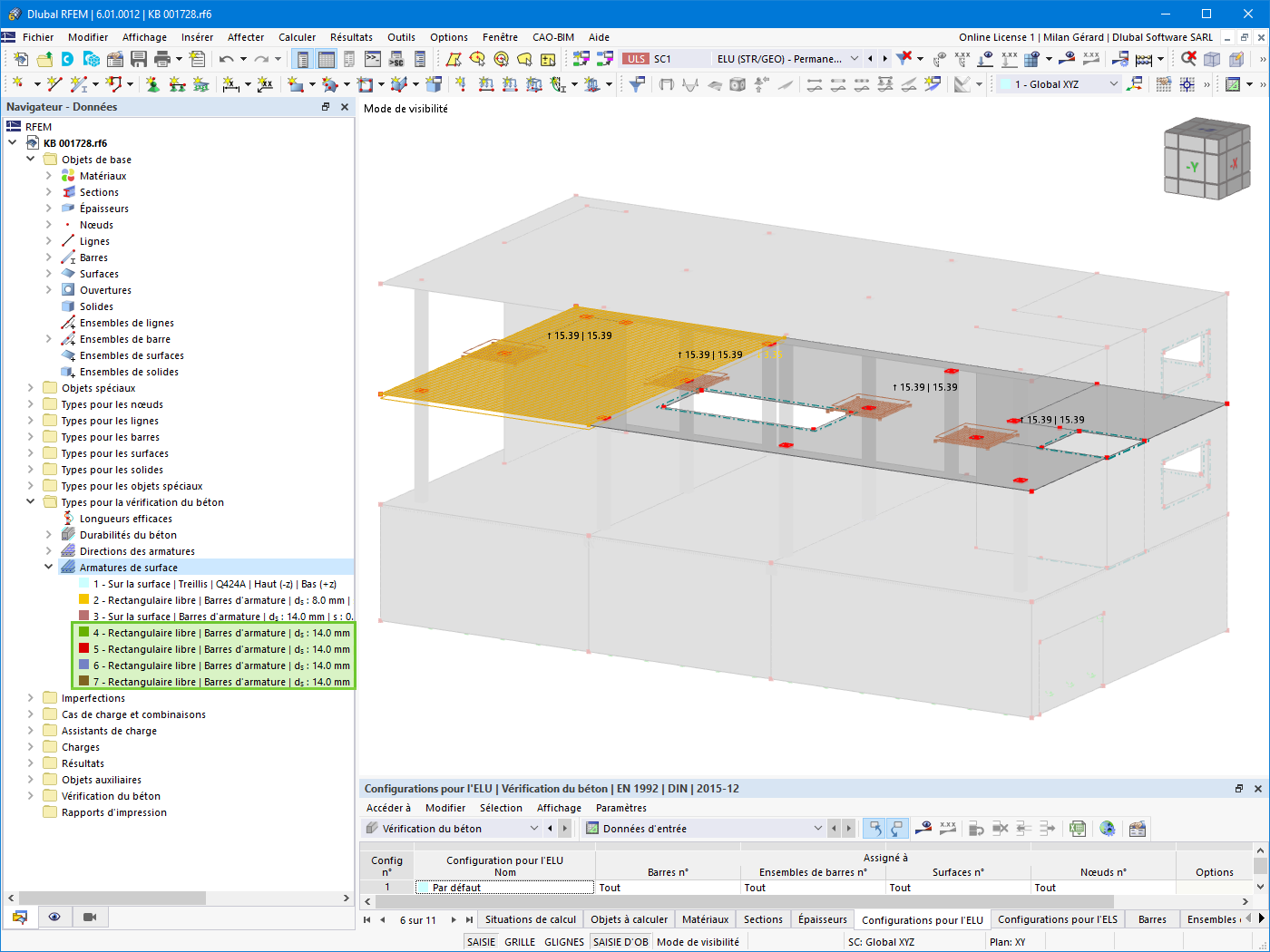Screen dimensions: 1270x952
Task: Toggle the second table sync selection button
Action: pos(896,828)
